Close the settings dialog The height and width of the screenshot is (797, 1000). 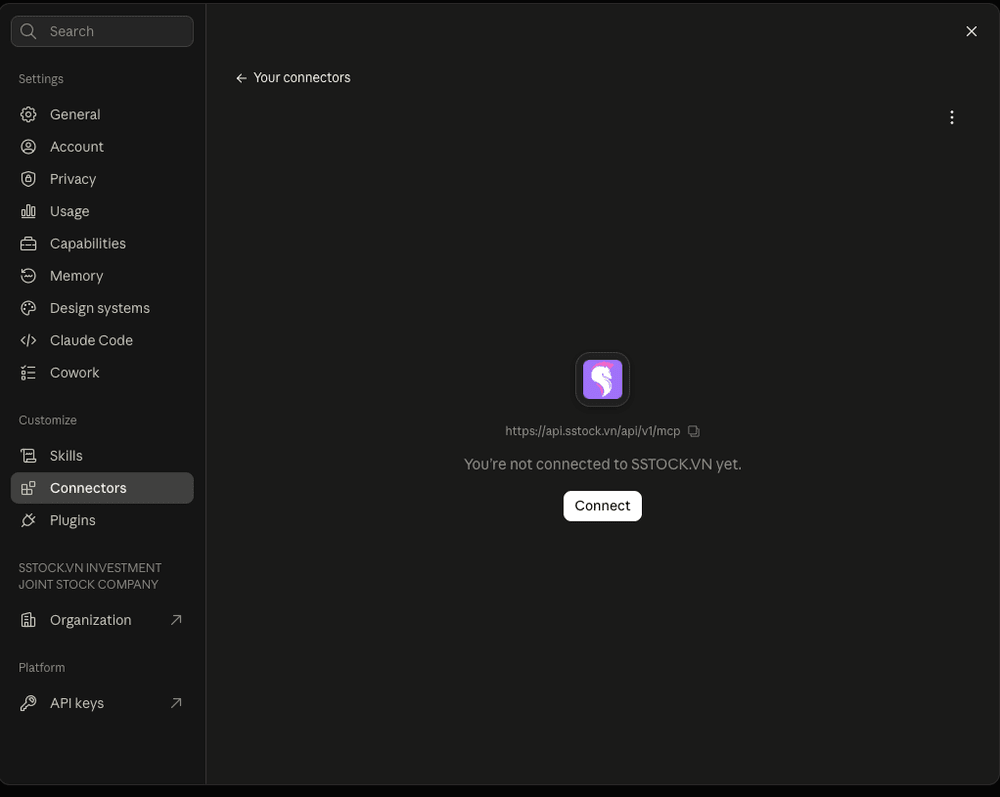point(971,31)
